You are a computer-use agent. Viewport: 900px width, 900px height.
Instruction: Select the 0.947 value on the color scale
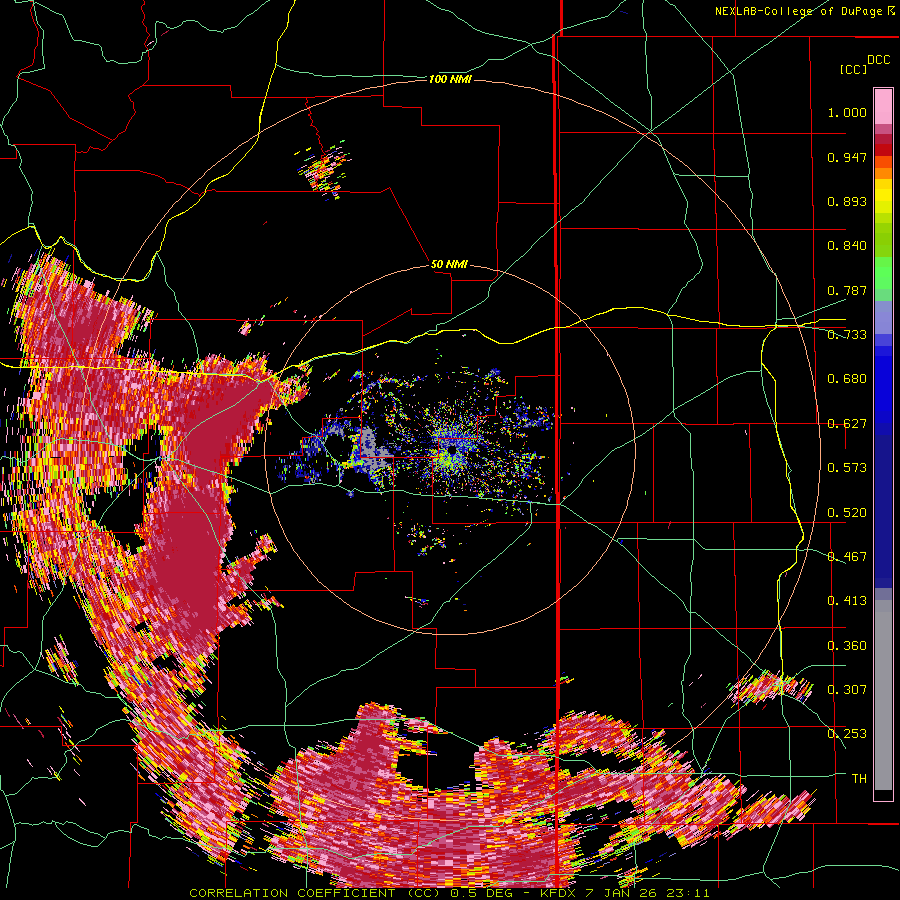[847, 157]
